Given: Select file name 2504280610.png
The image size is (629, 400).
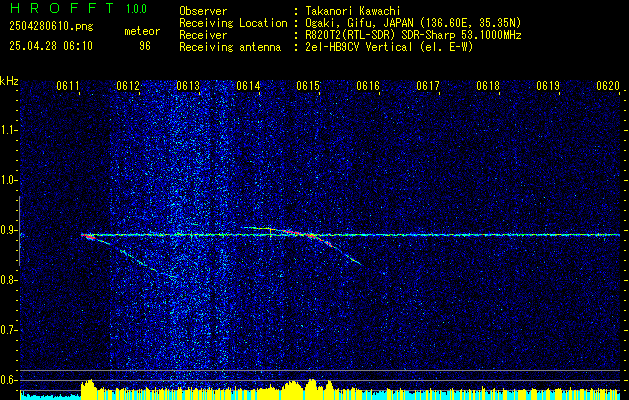Looking at the screenshot, I should click(x=51, y=27).
